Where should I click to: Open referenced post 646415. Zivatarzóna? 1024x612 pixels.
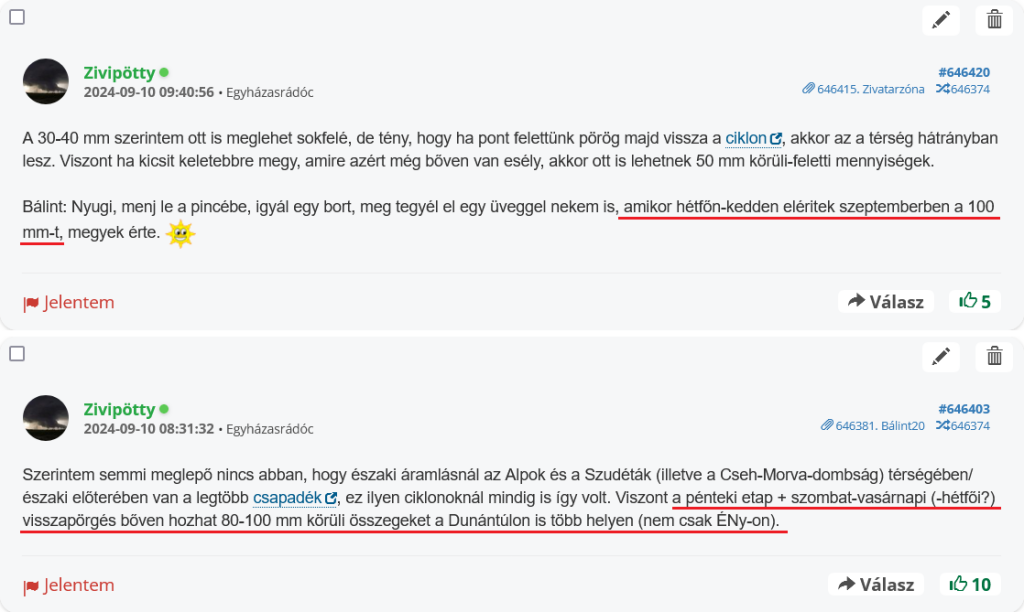[x=863, y=89]
